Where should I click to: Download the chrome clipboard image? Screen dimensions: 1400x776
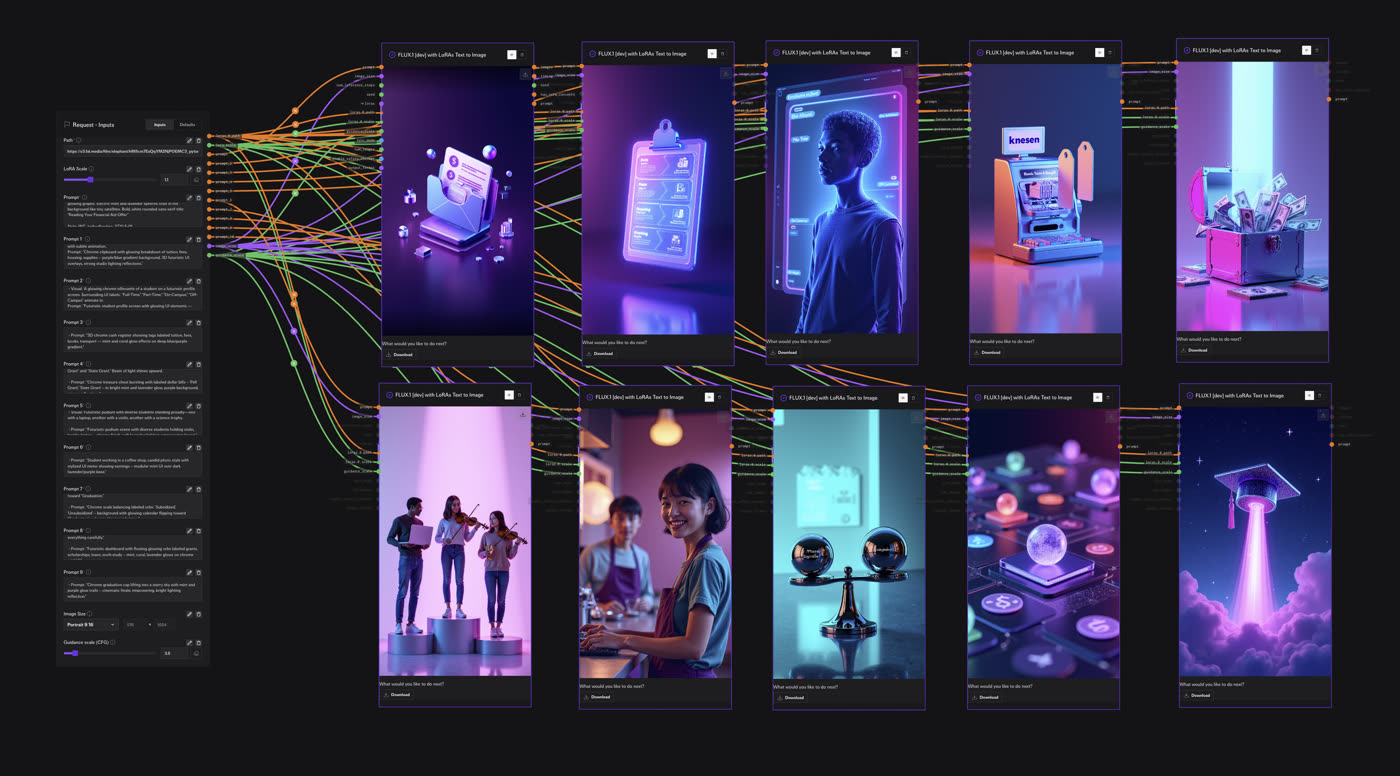tap(599, 353)
